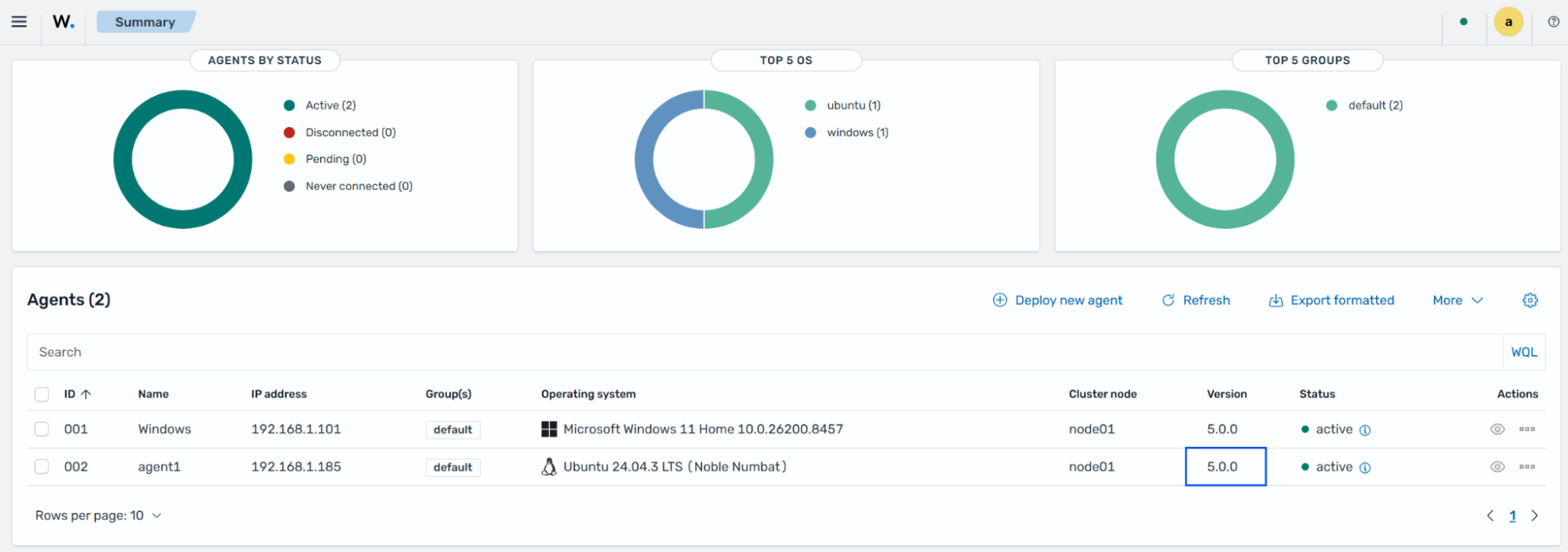Click the IP address column header
The width and height of the screenshot is (1568, 552).
pos(279,394)
